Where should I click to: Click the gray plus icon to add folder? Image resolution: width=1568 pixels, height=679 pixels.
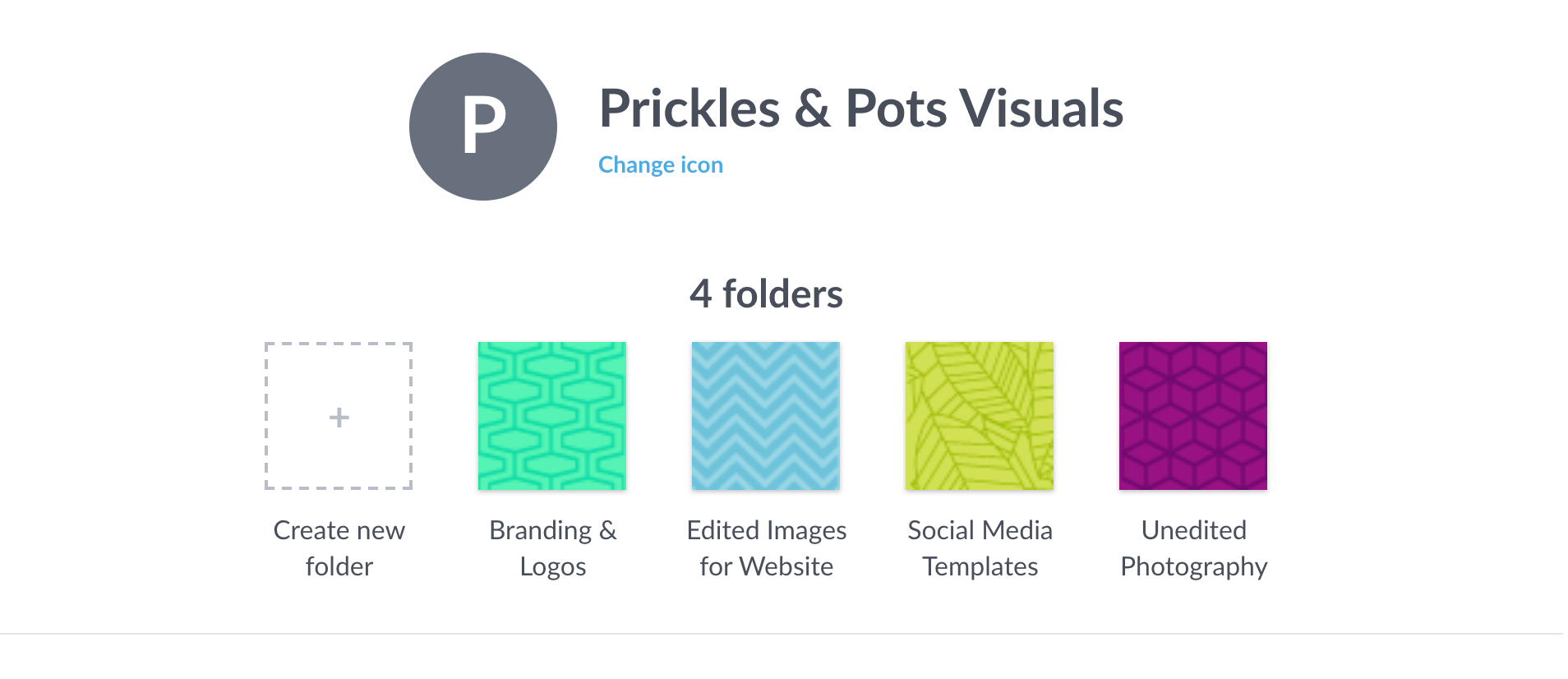(339, 418)
